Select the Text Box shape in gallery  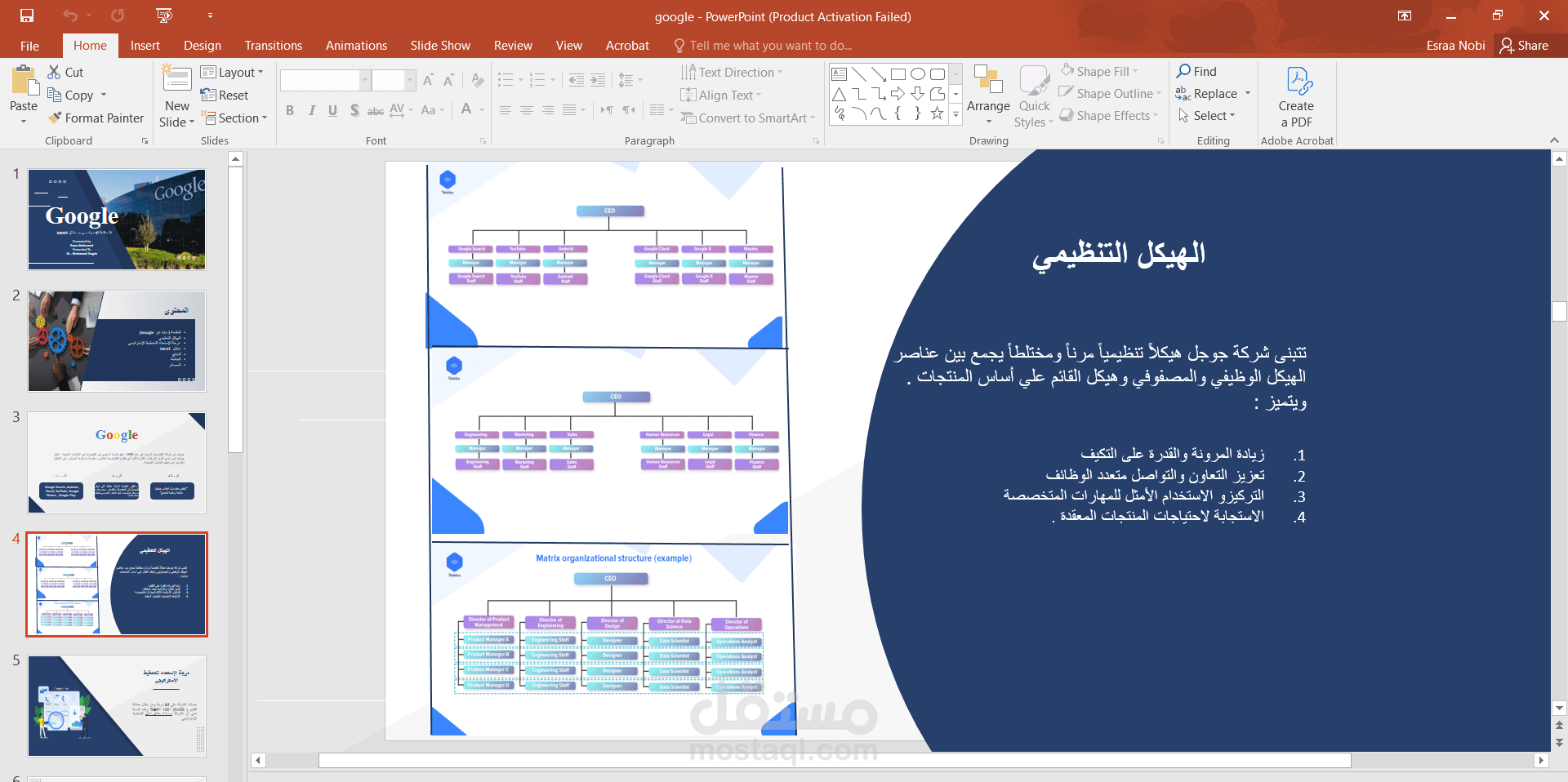click(x=839, y=73)
